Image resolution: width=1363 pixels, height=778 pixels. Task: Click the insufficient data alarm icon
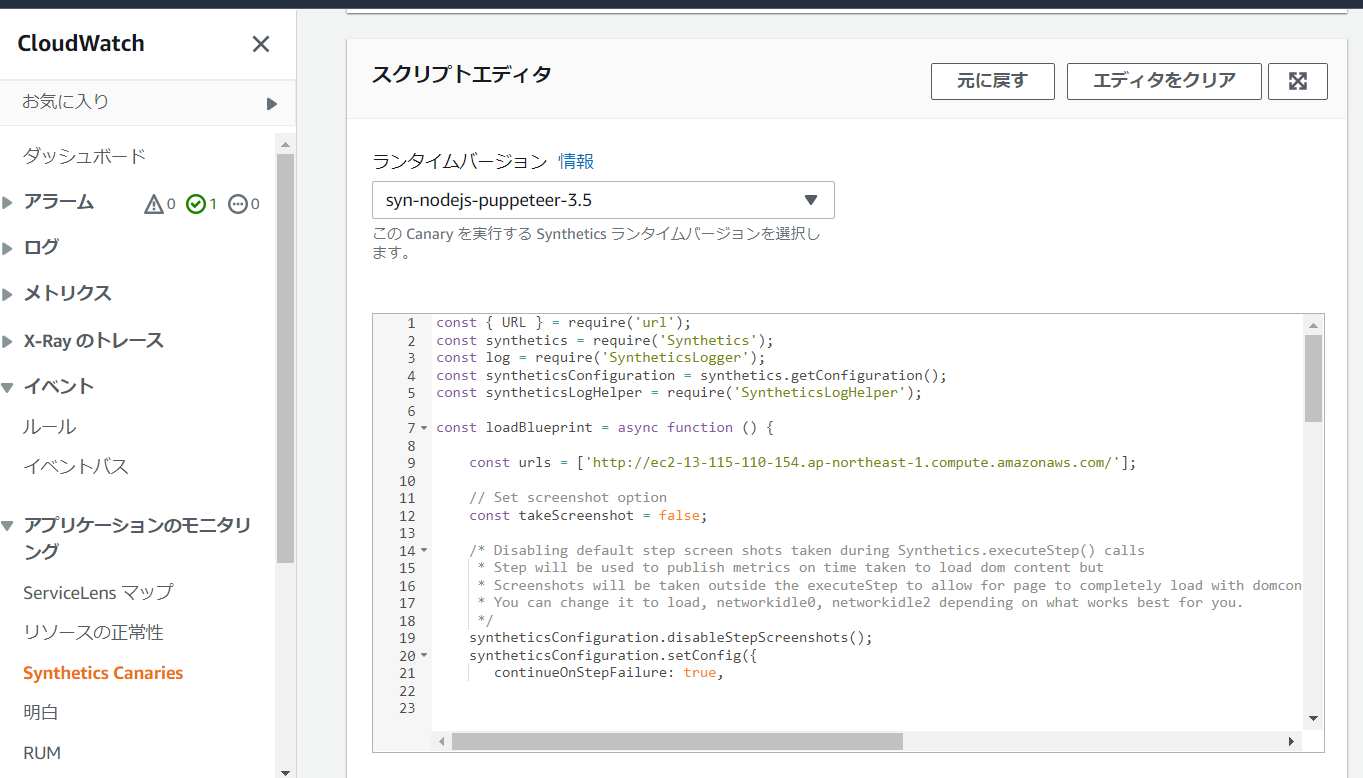238,204
